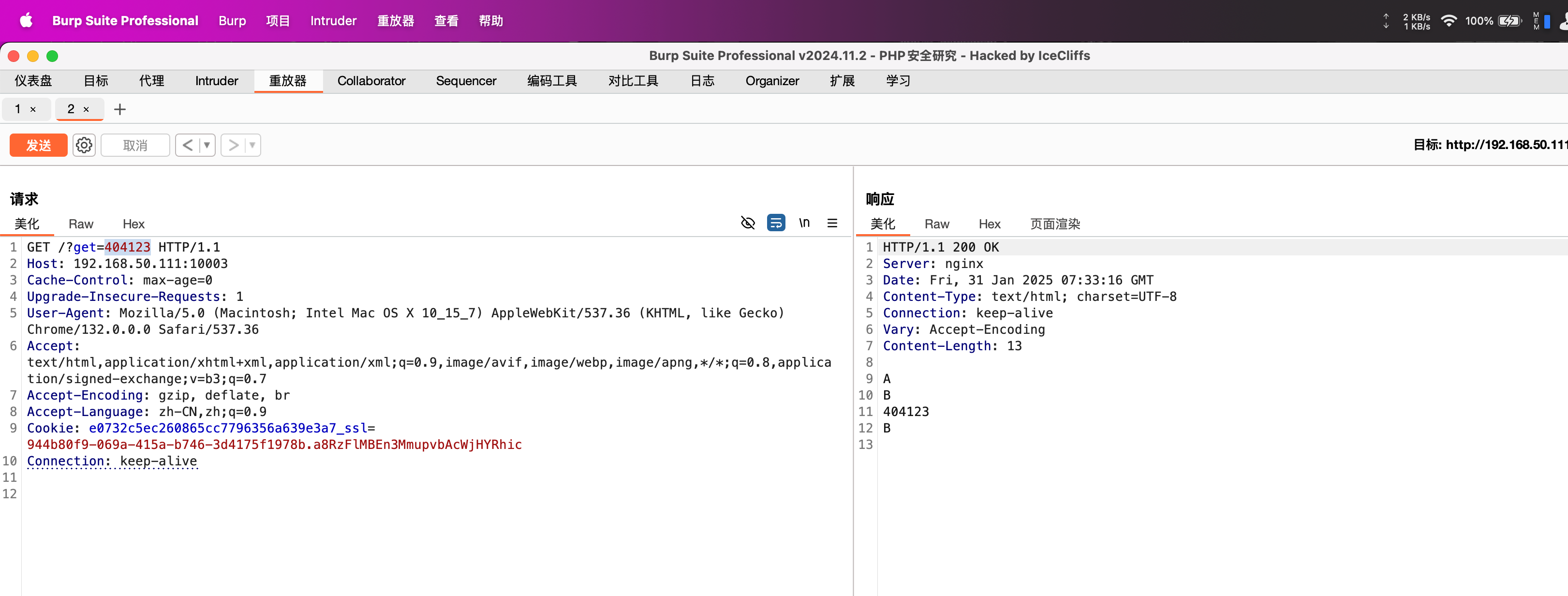Select request 美化 pretty view
The image size is (1568, 596).
click(x=27, y=224)
